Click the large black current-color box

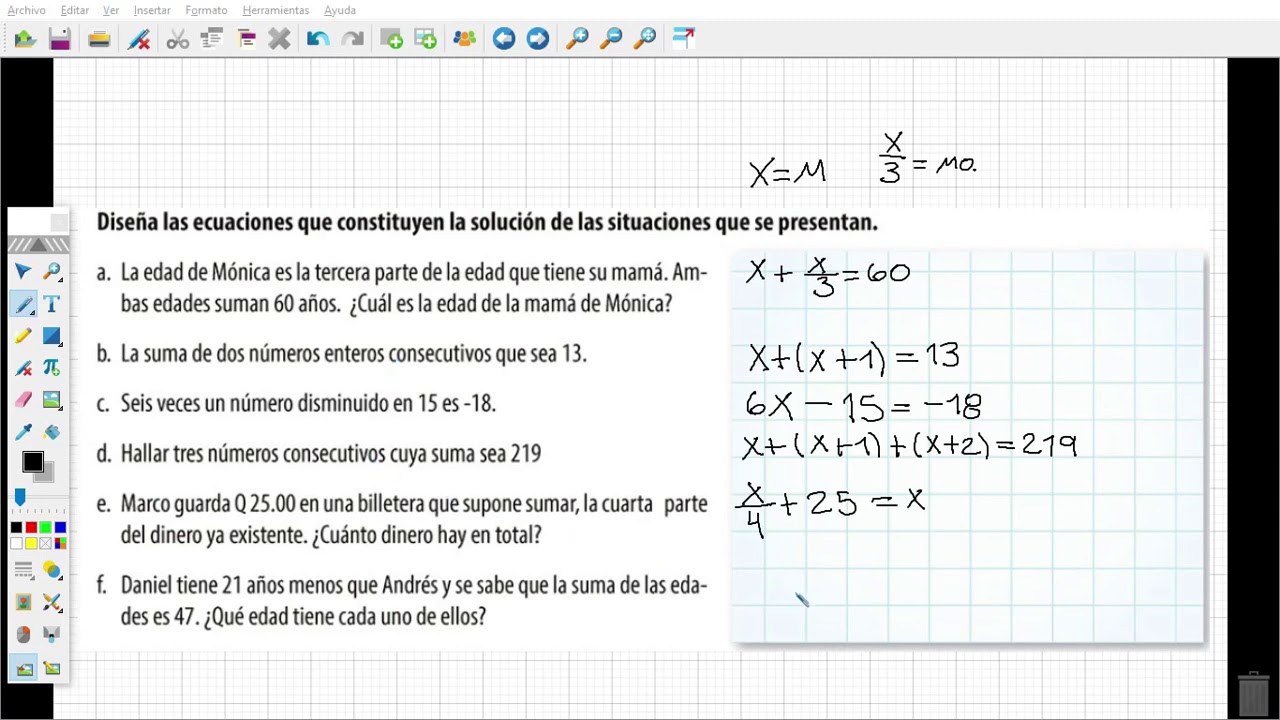click(x=33, y=462)
